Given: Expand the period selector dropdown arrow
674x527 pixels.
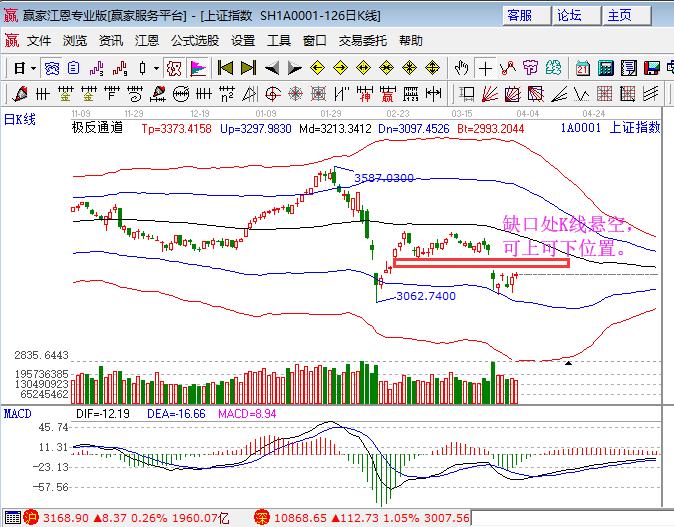Looking at the screenshot, I should (x=33, y=68).
